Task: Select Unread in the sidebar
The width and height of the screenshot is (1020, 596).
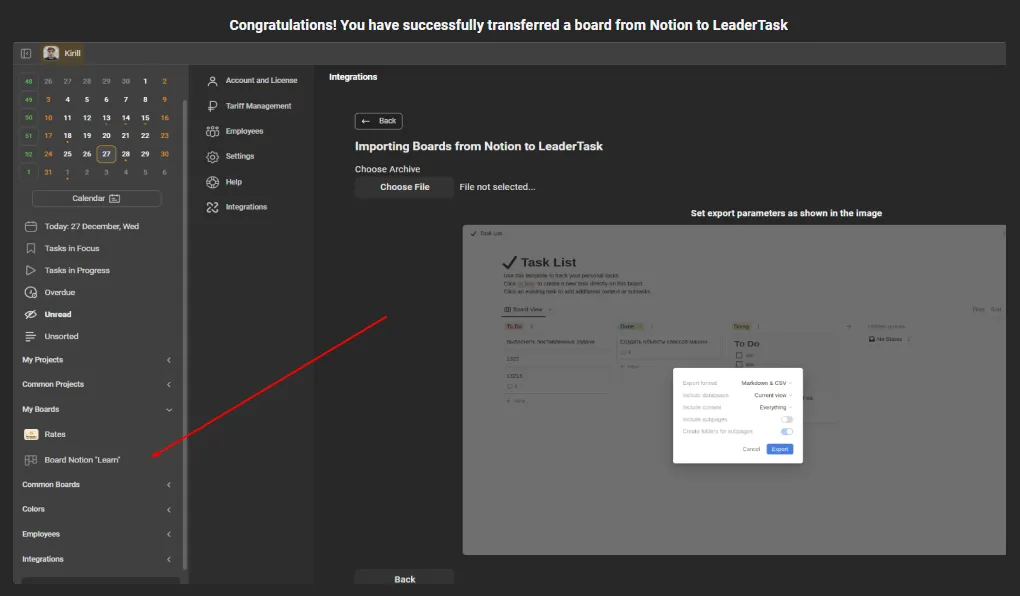Action: pyautogui.click(x=58, y=315)
